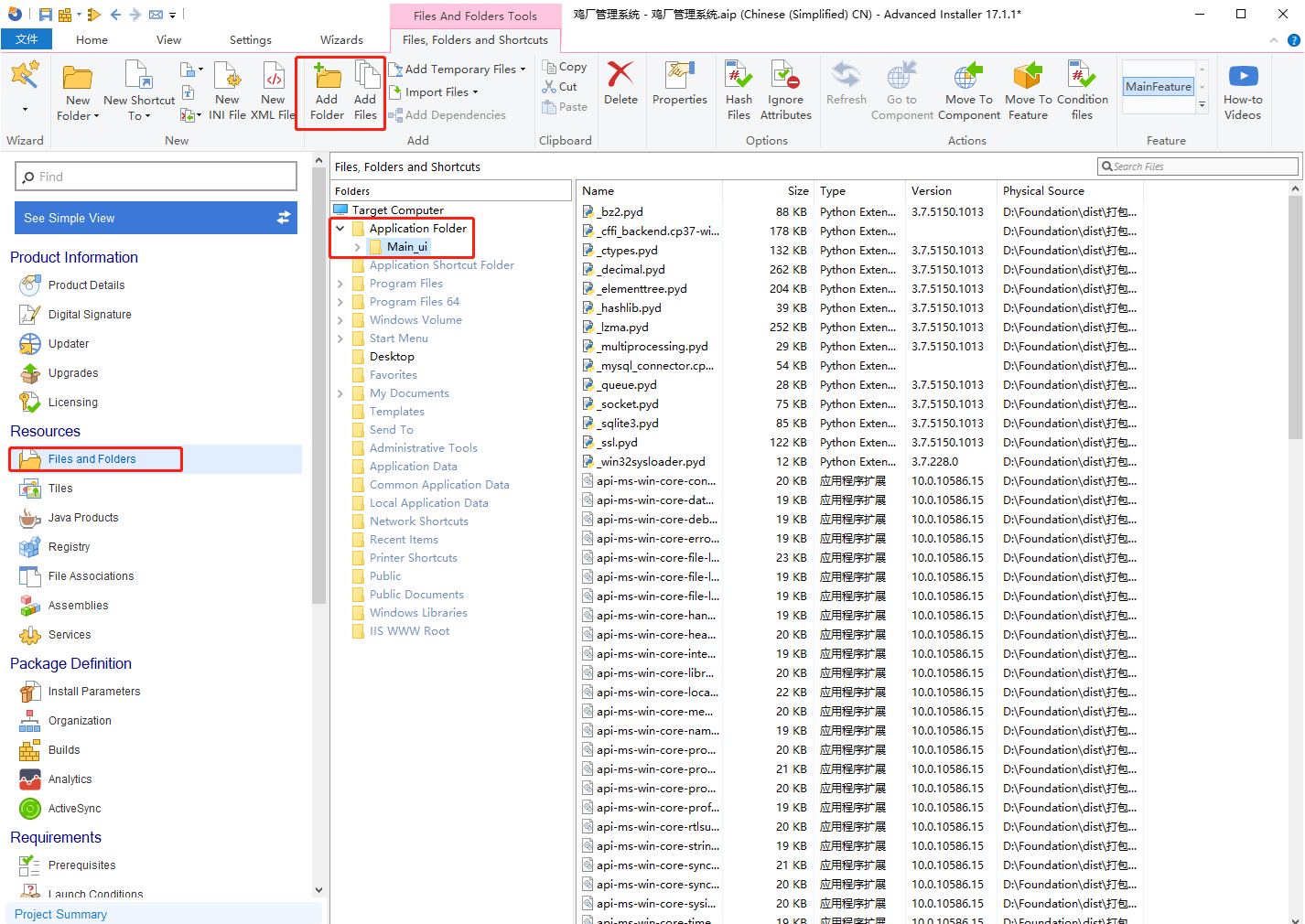
Task: Open the Import Files dropdown
Action: [437, 92]
